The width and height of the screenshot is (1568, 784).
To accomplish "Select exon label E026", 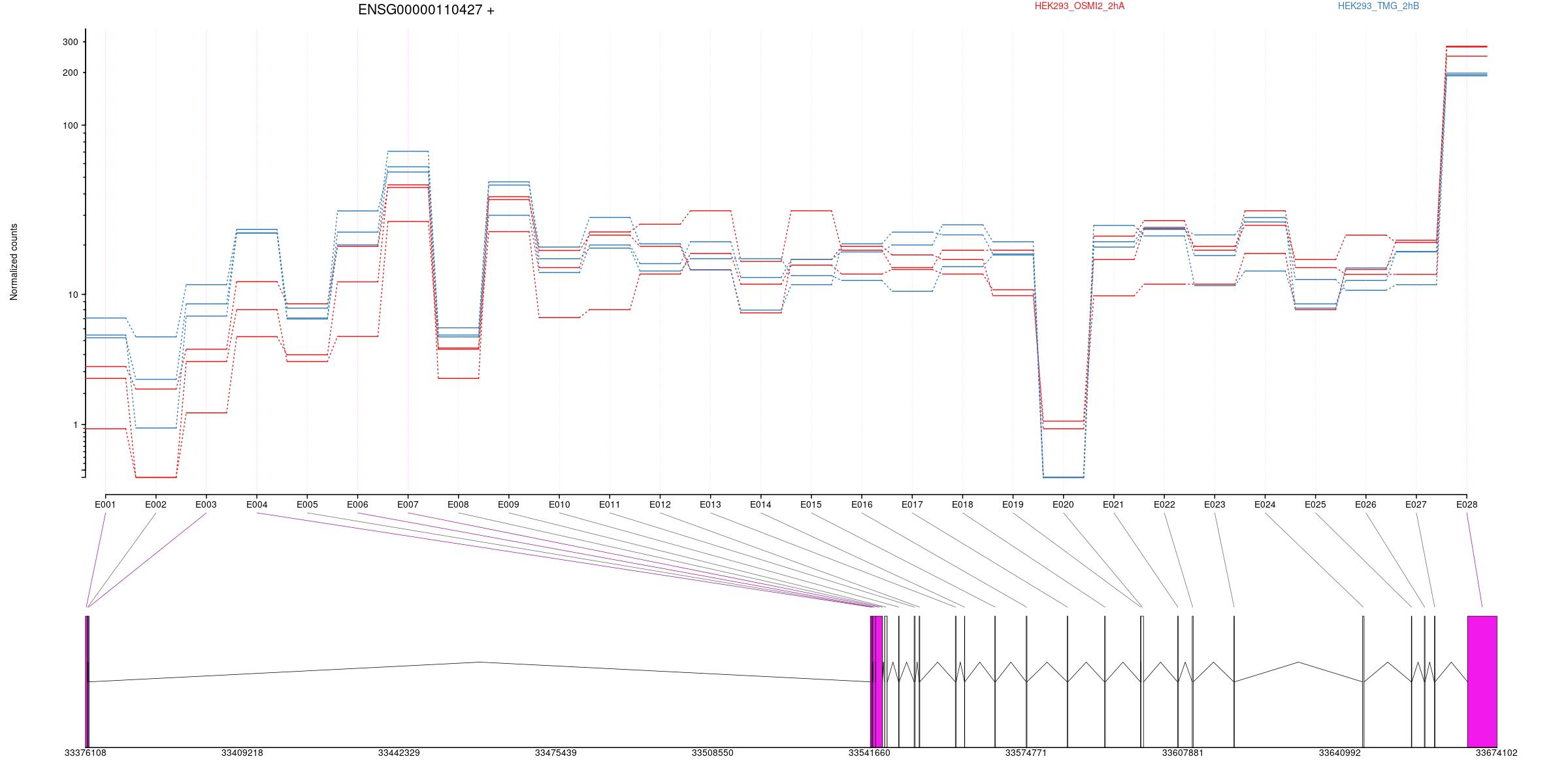I will pos(1365,504).
